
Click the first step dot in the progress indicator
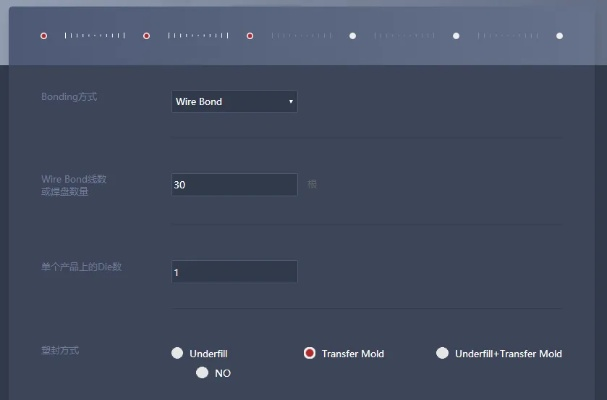tap(43, 36)
